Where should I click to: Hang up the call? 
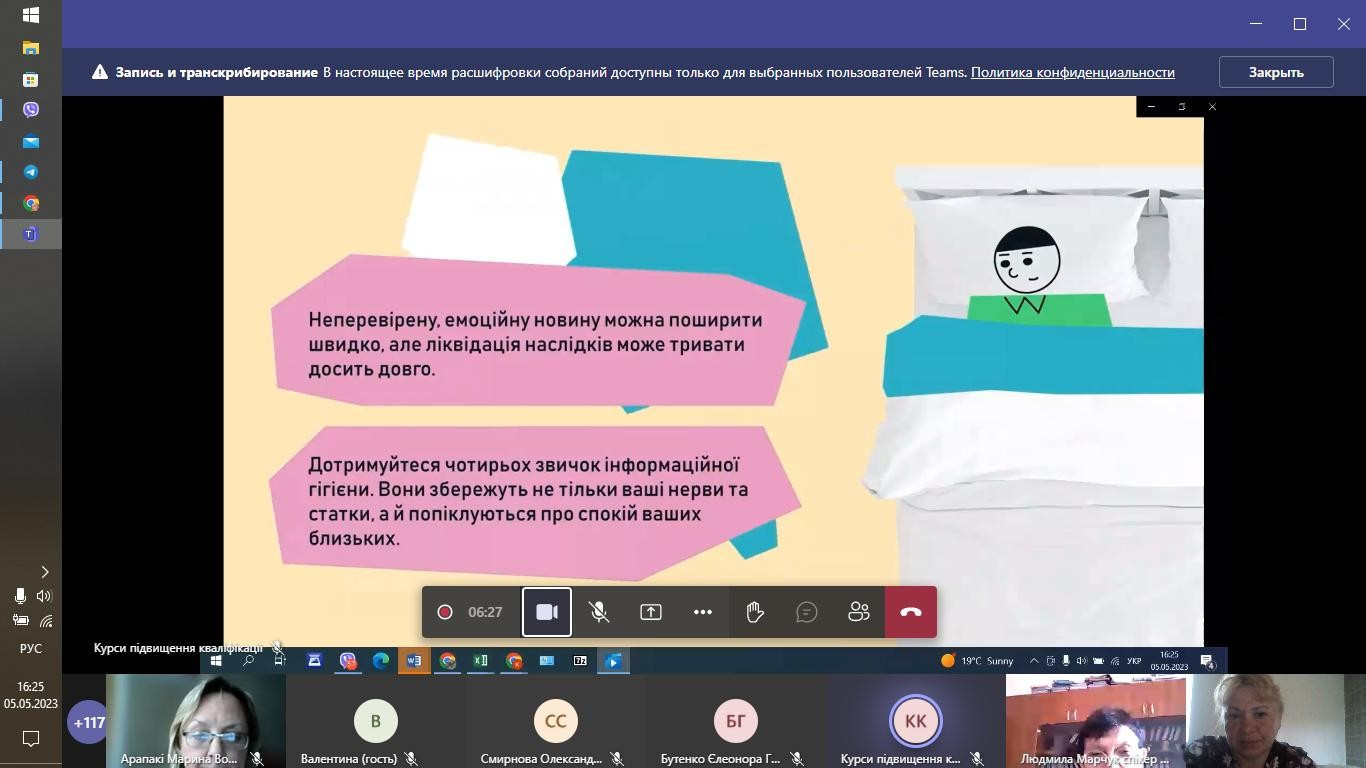coord(911,612)
